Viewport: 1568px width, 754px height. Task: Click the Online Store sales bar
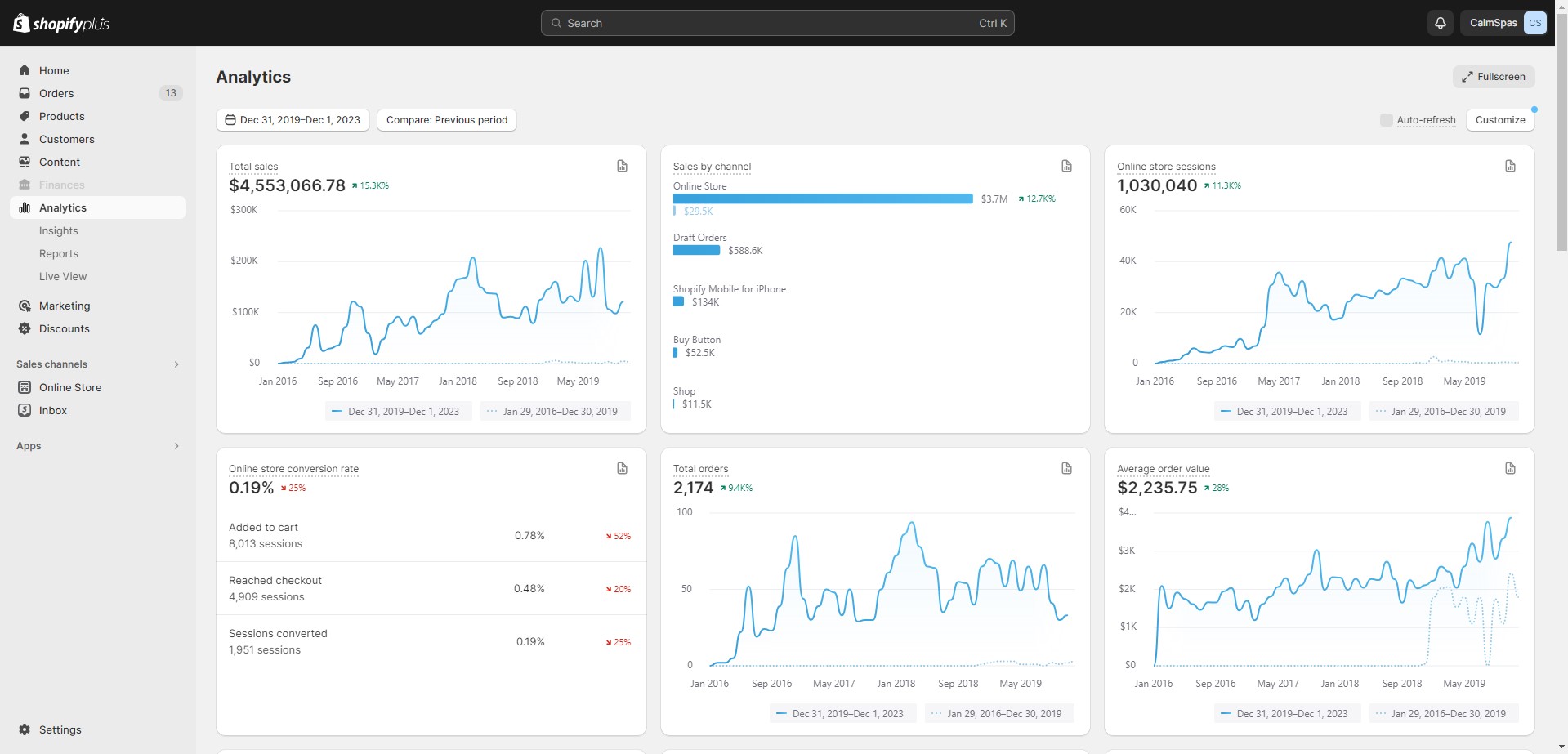[822, 199]
